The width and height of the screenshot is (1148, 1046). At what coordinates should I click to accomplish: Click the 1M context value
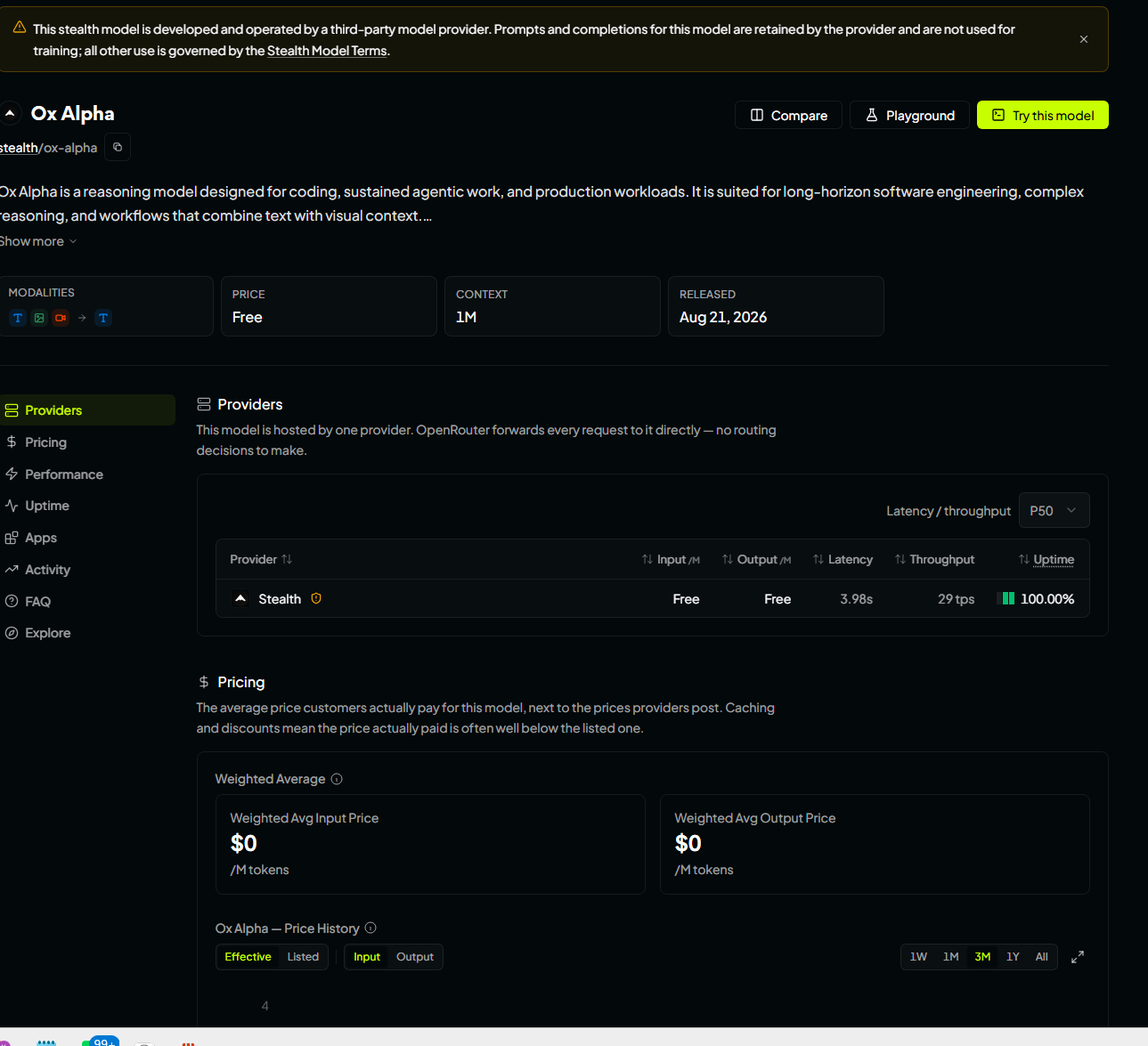coord(467,317)
